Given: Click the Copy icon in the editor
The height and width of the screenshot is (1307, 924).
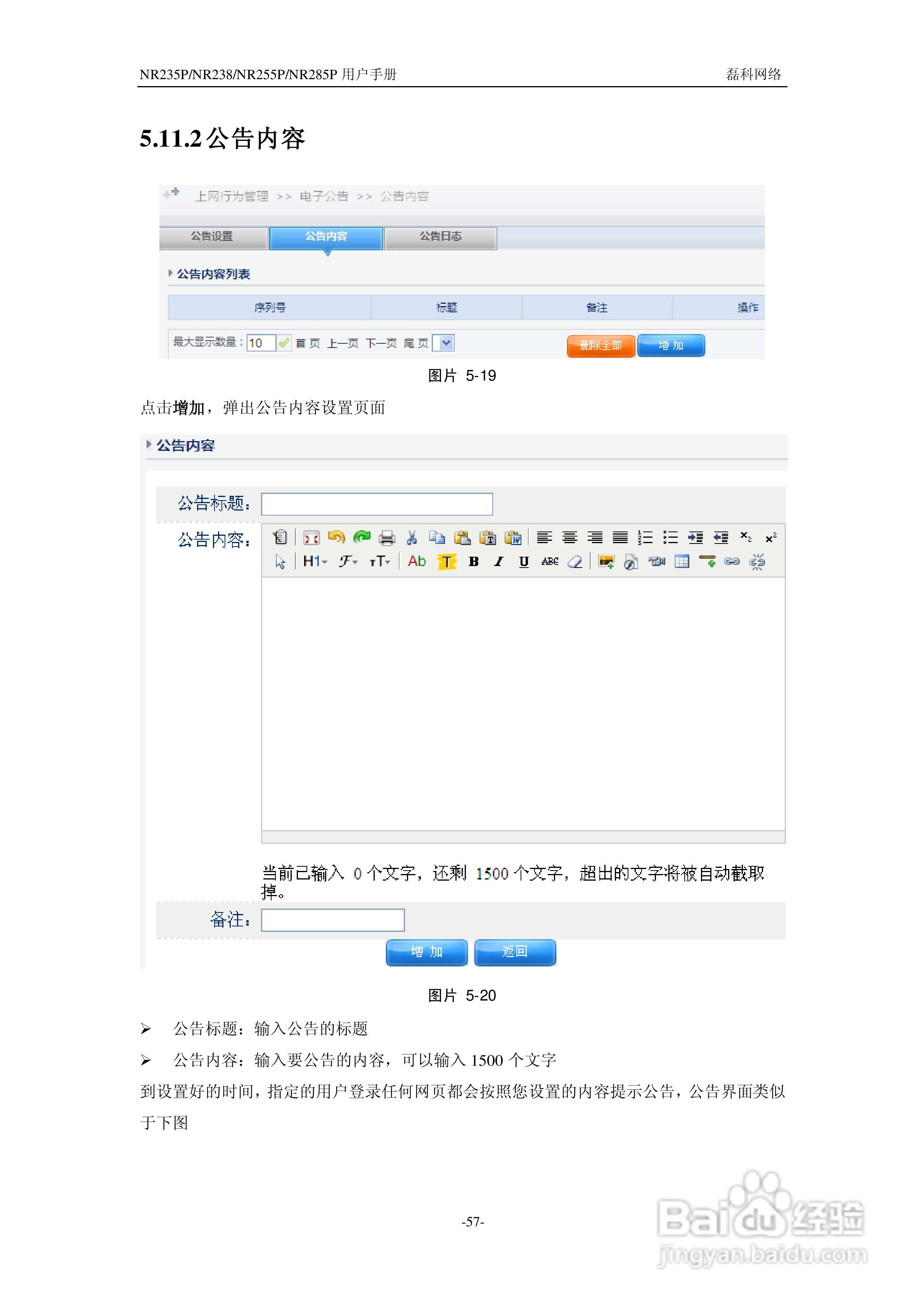Looking at the screenshot, I should coord(437,538).
